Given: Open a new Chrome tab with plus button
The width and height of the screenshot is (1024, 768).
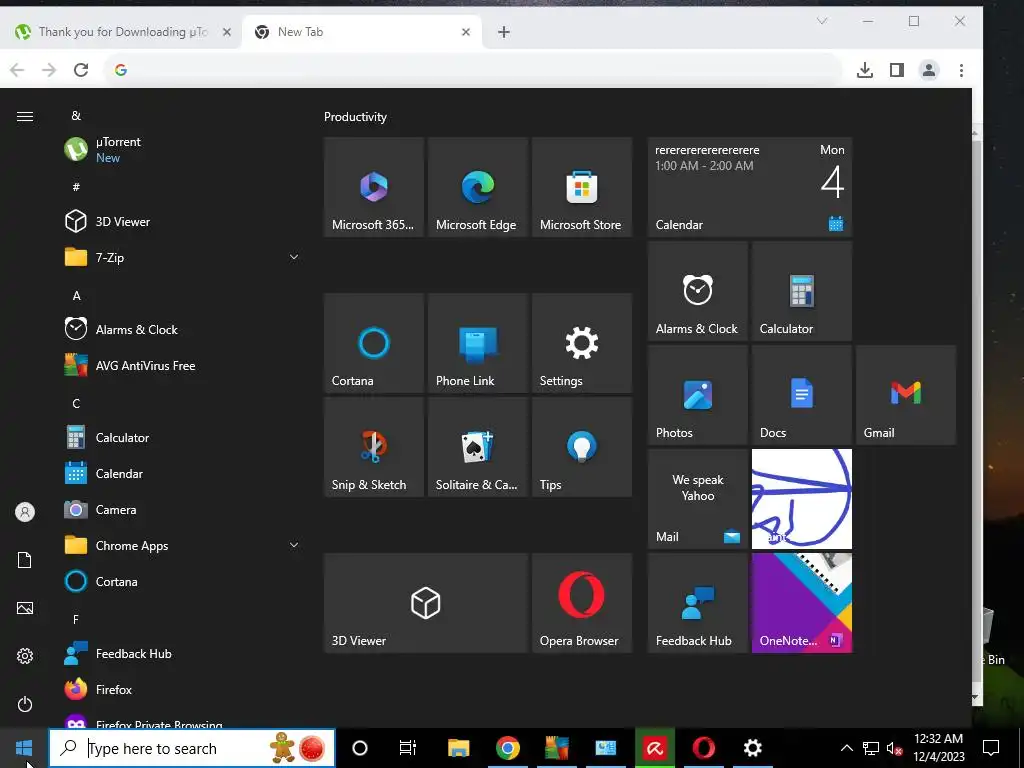Looking at the screenshot, I should point(504,32).
